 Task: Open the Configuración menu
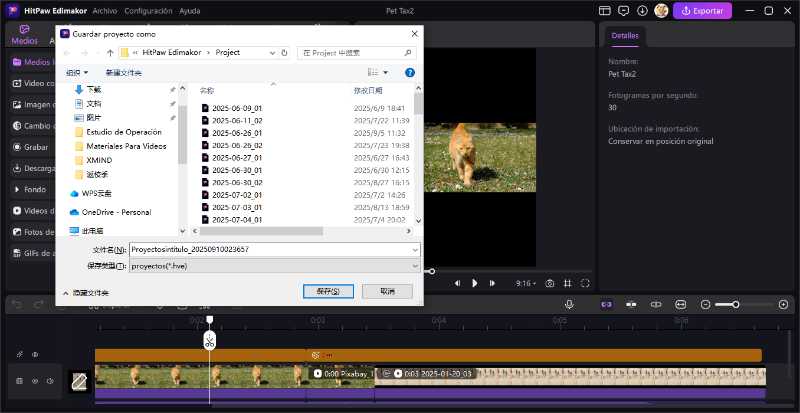tap(148, 10)
